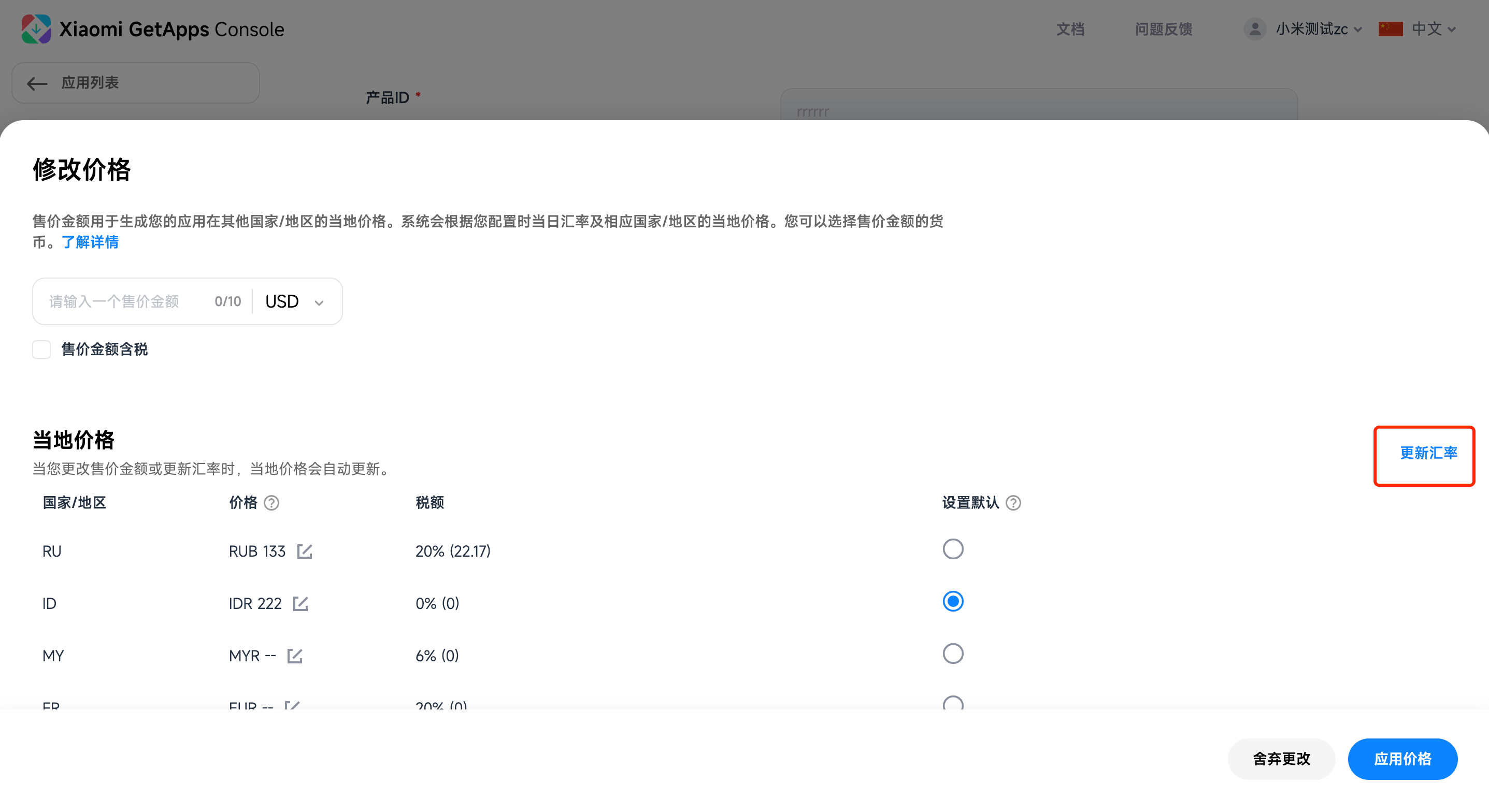Open the USD currency dropdown
This screenshot has width=1489, height=812.
pos(295,301)
